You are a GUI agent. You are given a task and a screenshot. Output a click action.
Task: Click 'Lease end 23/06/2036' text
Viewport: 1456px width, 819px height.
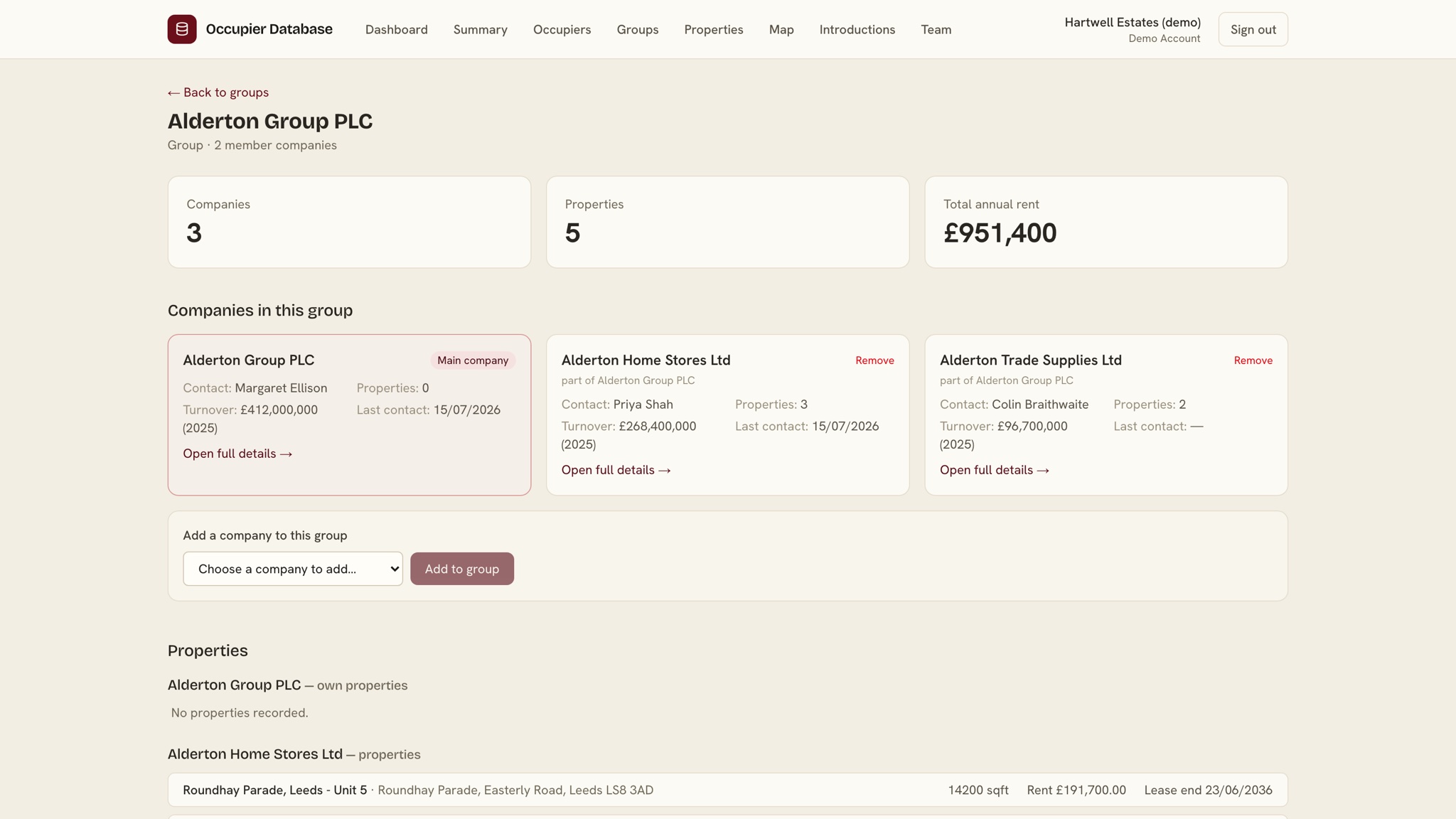1209,790
